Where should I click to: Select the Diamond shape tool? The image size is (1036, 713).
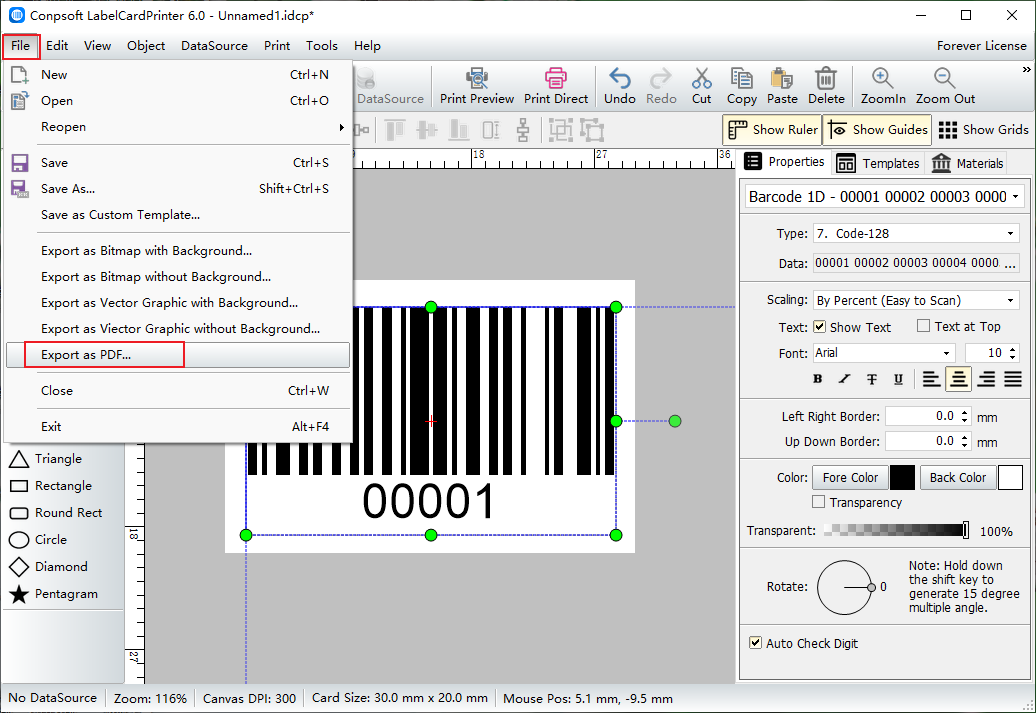pyautogui.click(x=48, y=567)
